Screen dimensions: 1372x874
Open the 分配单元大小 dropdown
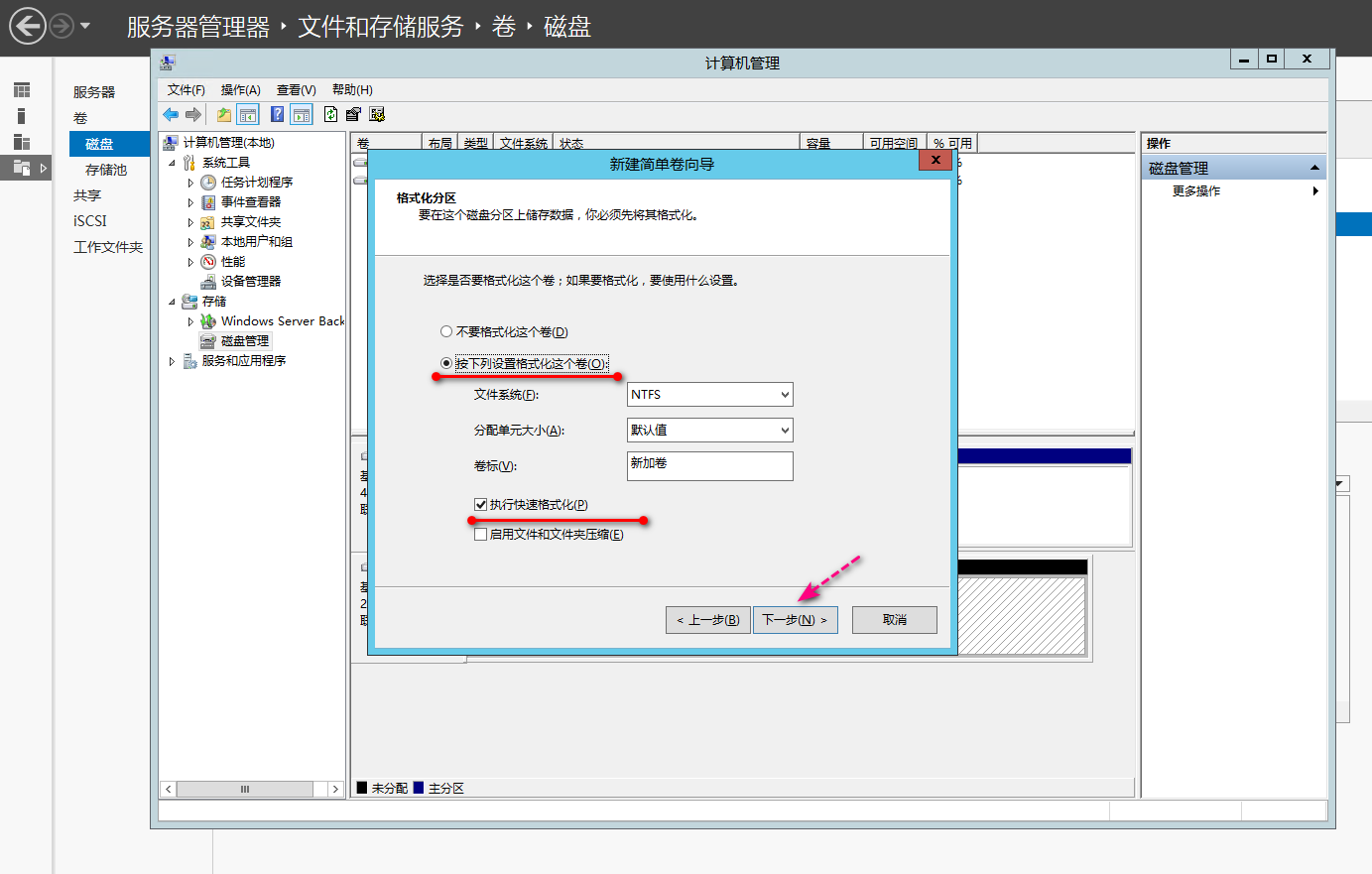(710, 431)
